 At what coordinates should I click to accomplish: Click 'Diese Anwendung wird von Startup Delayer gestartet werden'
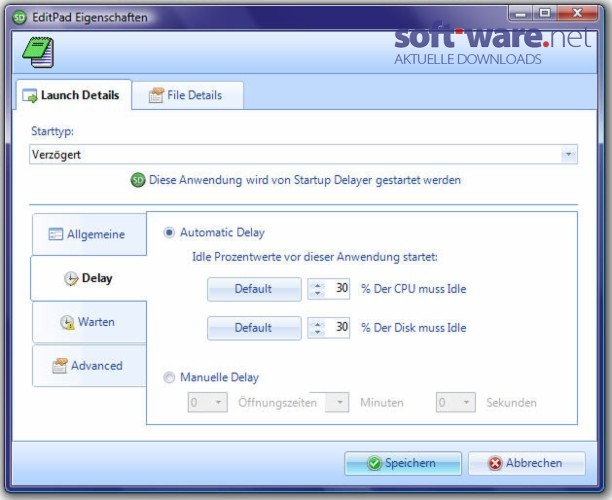[305, 180]
